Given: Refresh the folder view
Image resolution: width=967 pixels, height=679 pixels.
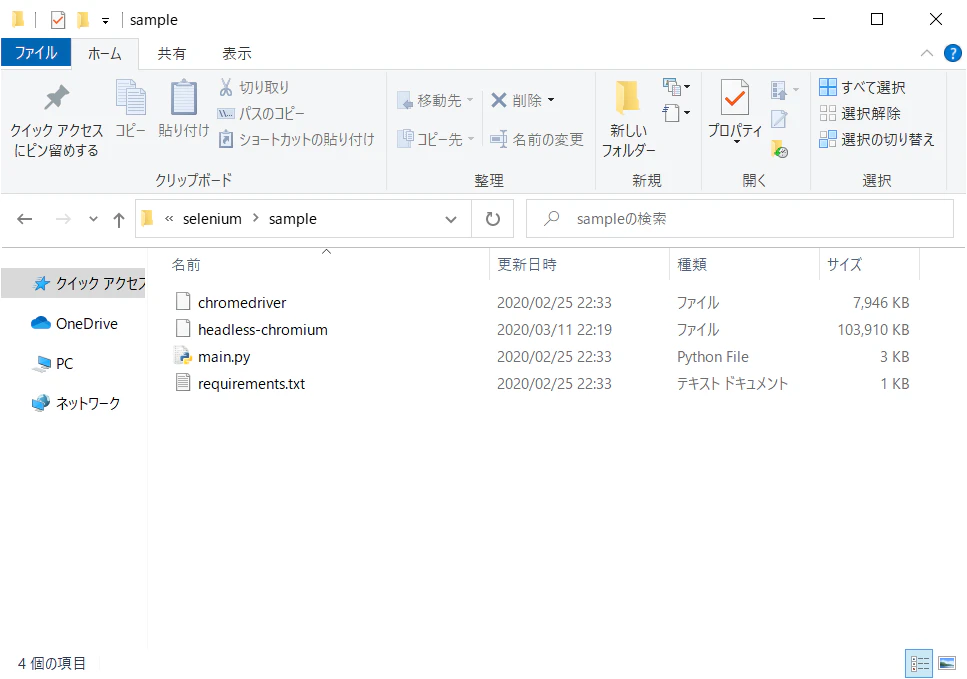Looking at the screenshot, I should click(x=492, y=219).
